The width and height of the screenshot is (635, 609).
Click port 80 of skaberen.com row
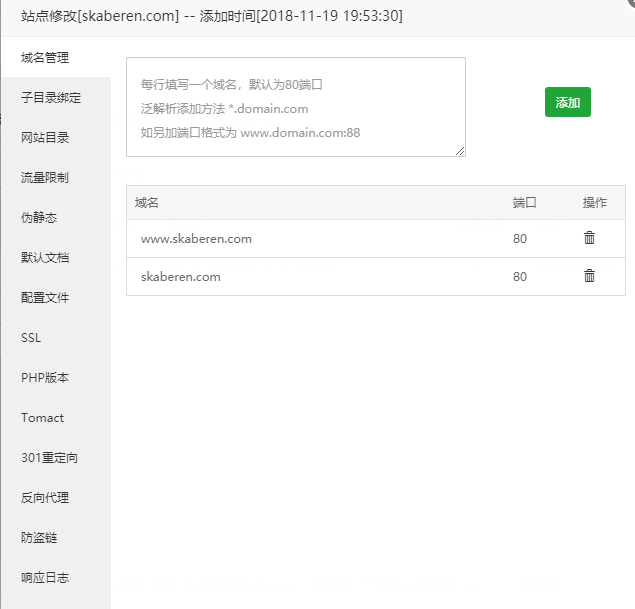[x=520, y=277]
